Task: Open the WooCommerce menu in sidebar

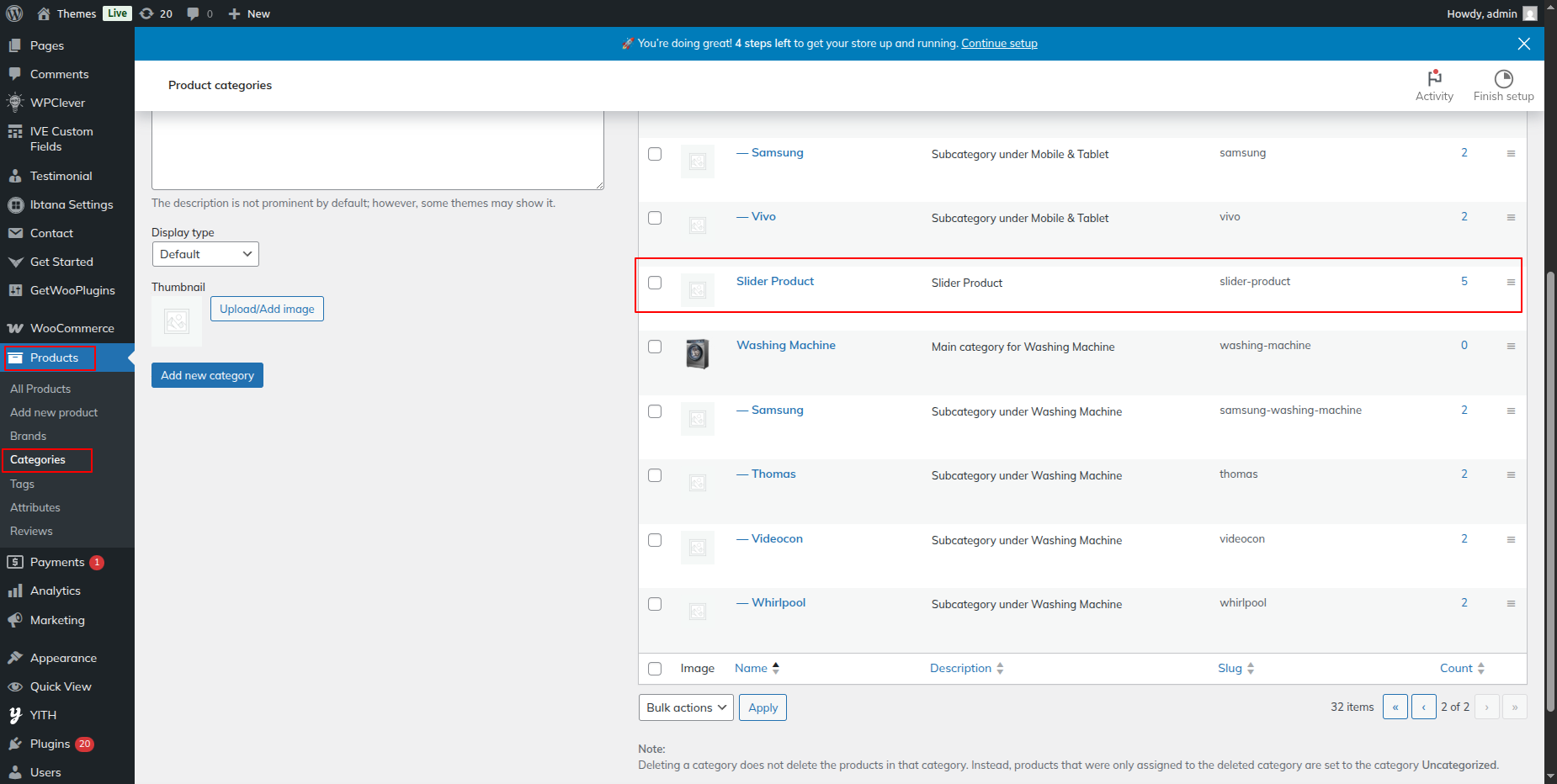Action: 72,328
